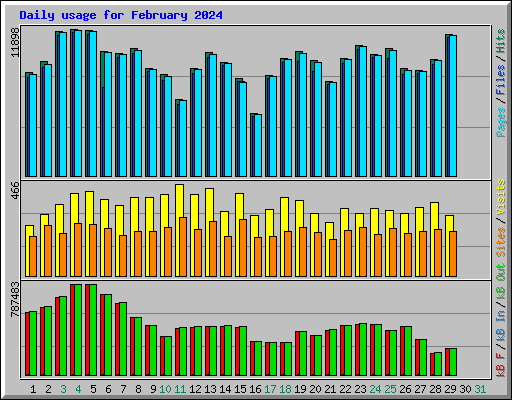Click green day label 17
The image size is (512, 400).
click(270, 389)
